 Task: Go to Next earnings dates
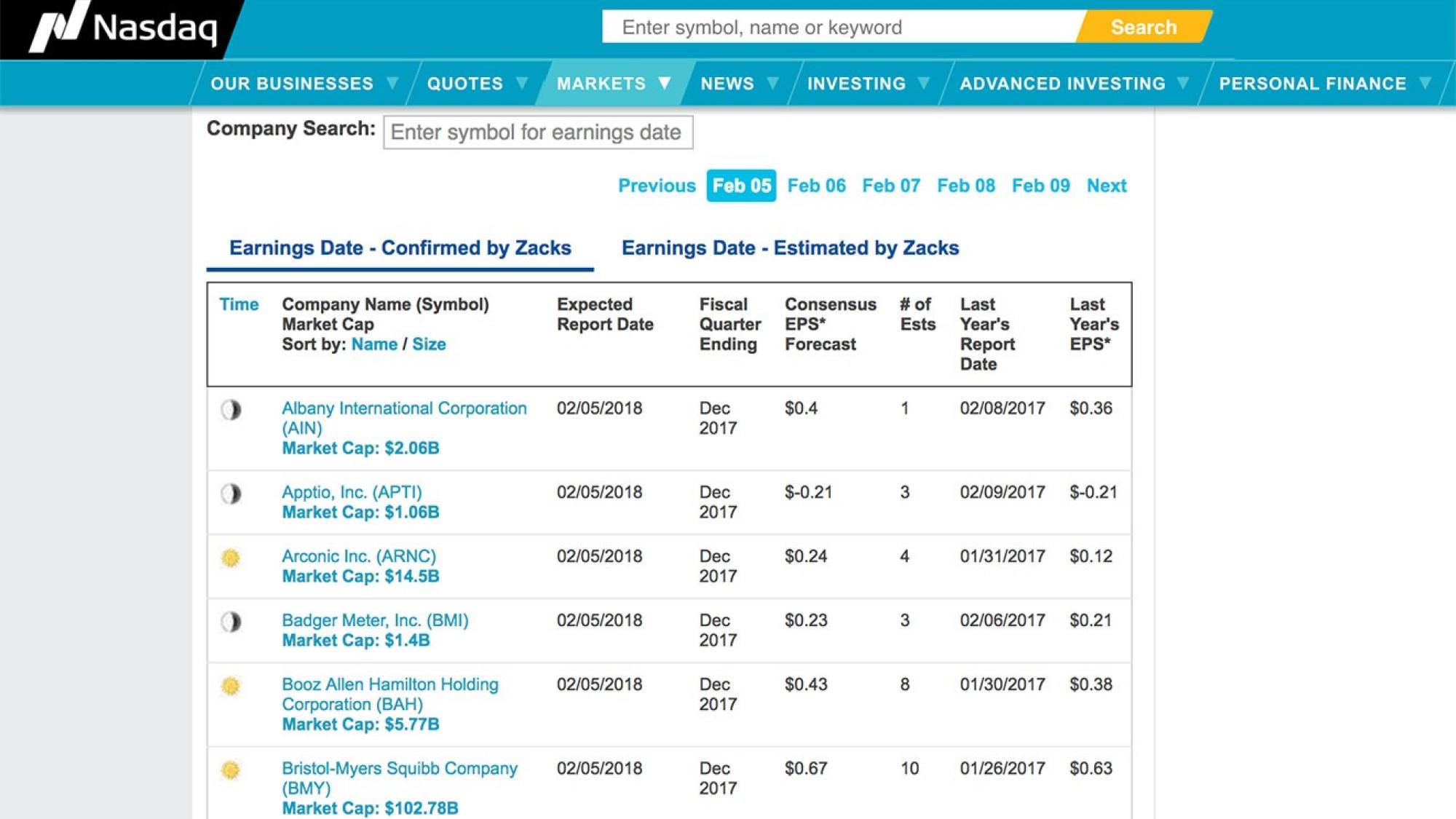point(1107,186)
